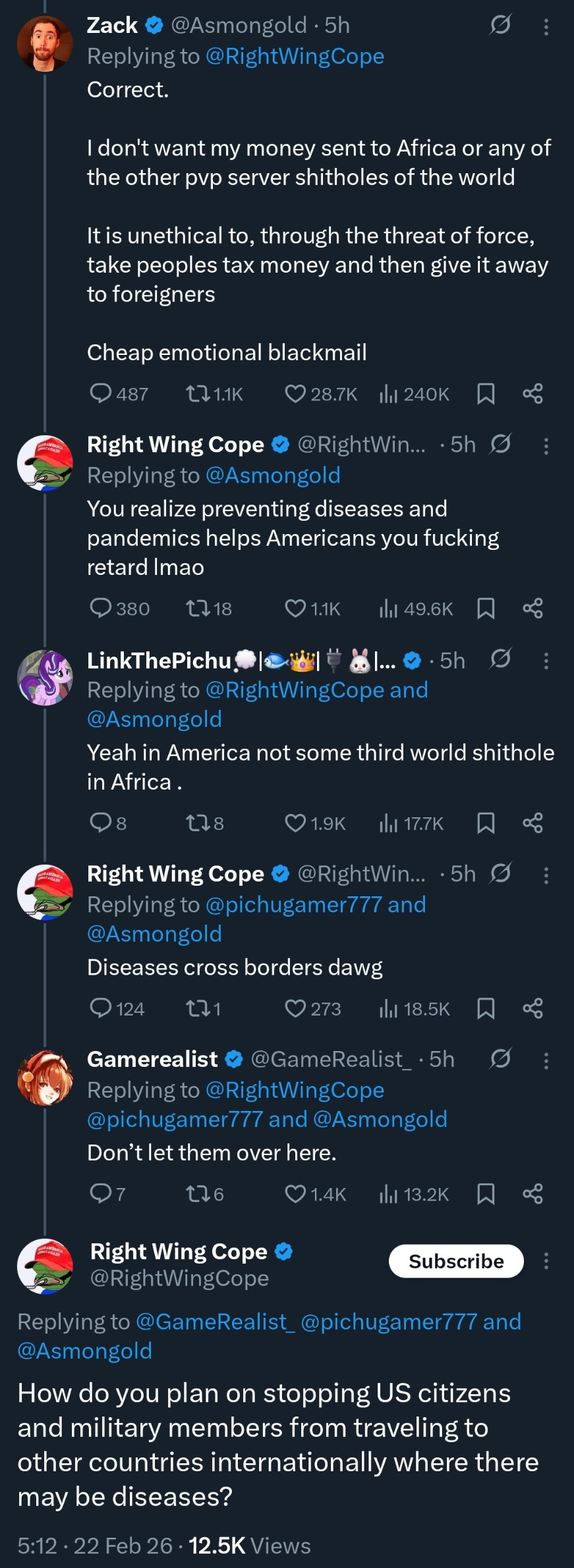Retweet LinkThePichu's reply with 8 reposts
The width and height of the screenshot is (574, 1568).
(196, 823)
